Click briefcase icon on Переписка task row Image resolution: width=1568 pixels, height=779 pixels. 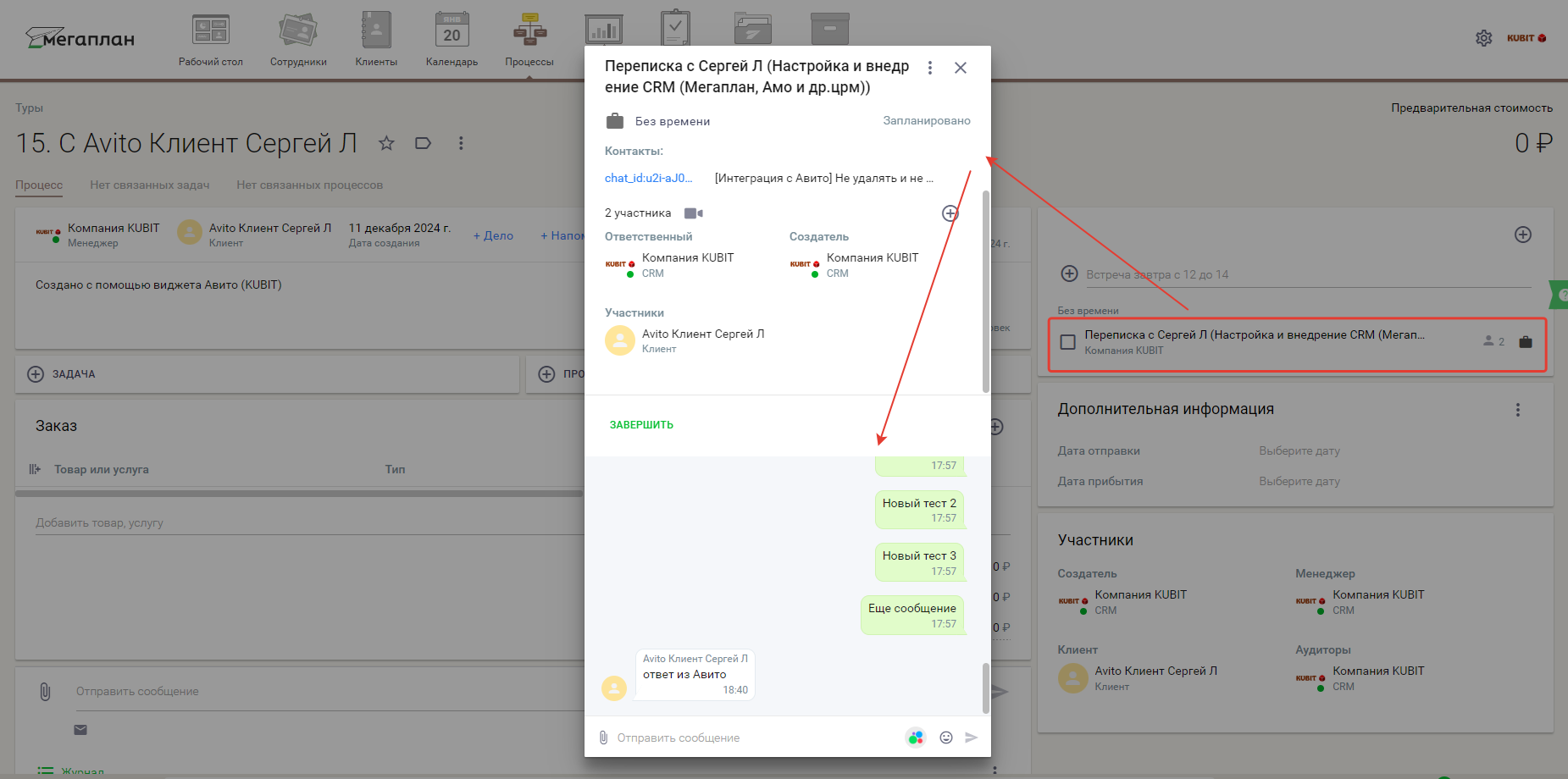(x=1526, y=342)
